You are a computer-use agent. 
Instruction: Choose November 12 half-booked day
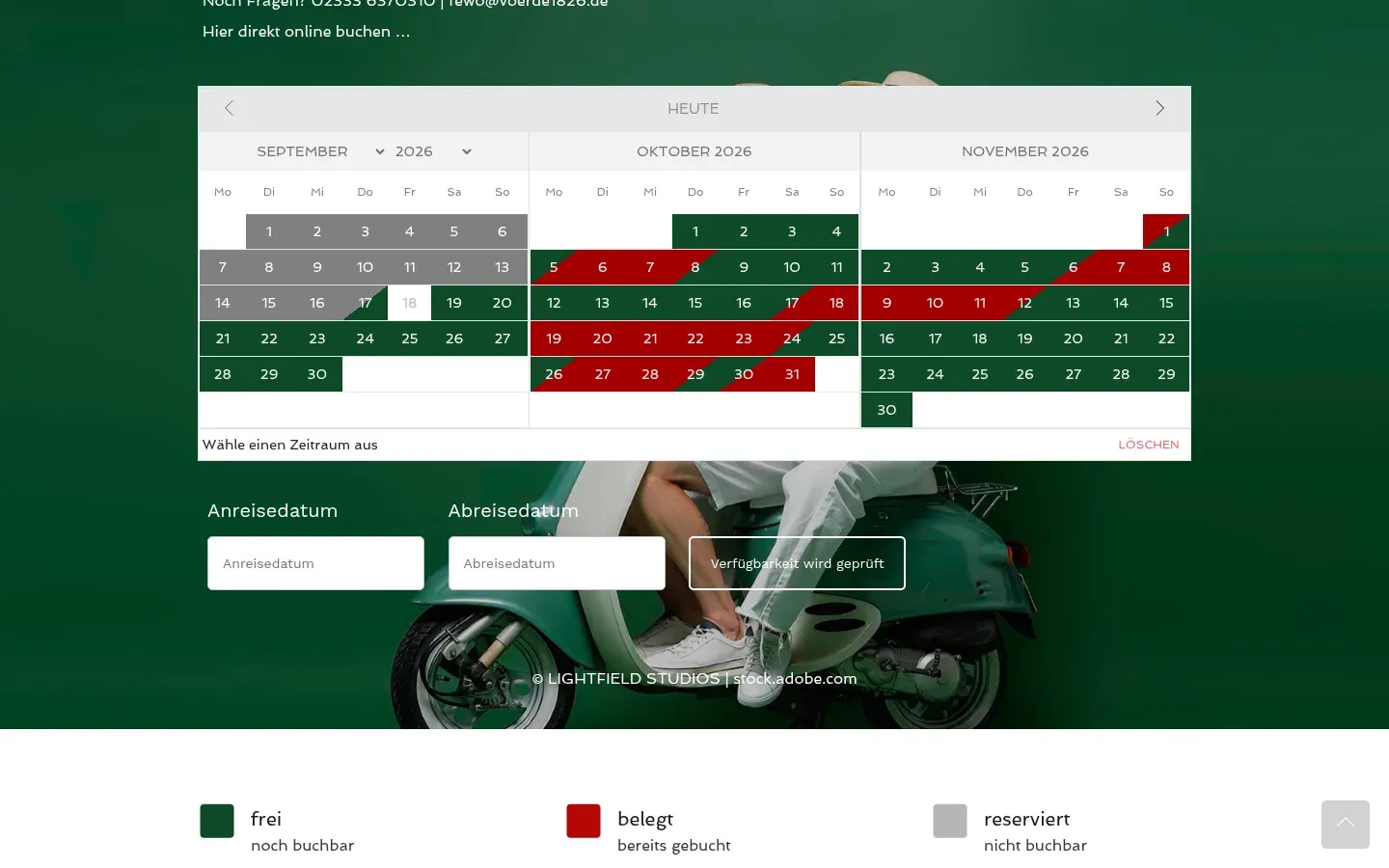point(1024,303)
